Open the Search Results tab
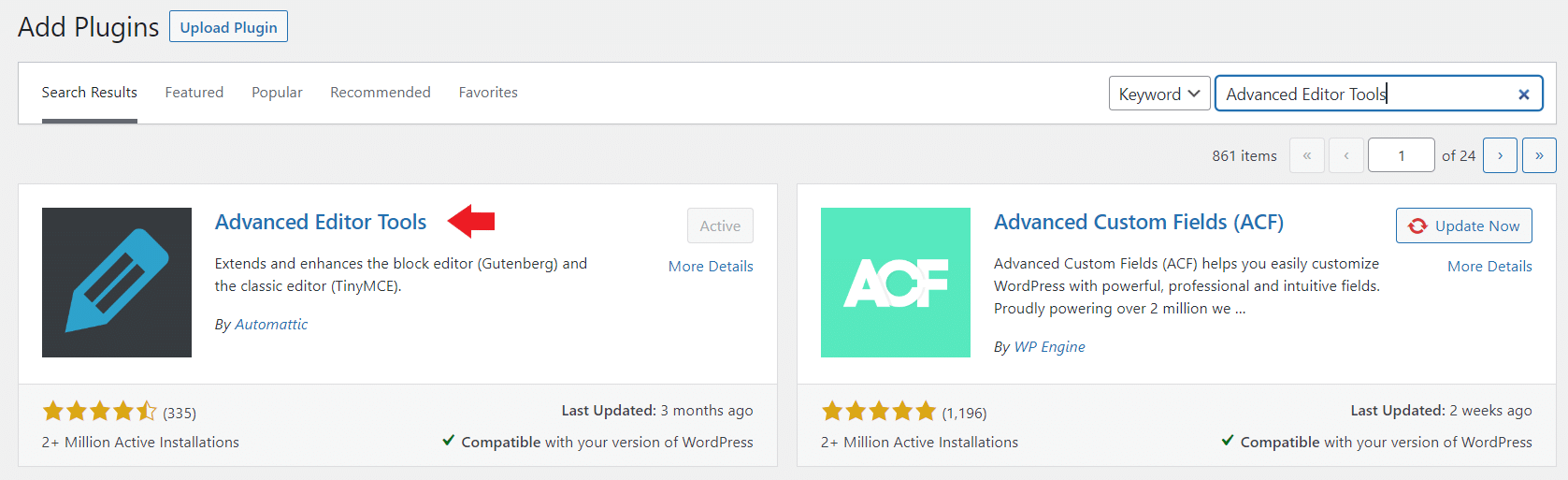 pyautogui.click(x=90, y=93)
